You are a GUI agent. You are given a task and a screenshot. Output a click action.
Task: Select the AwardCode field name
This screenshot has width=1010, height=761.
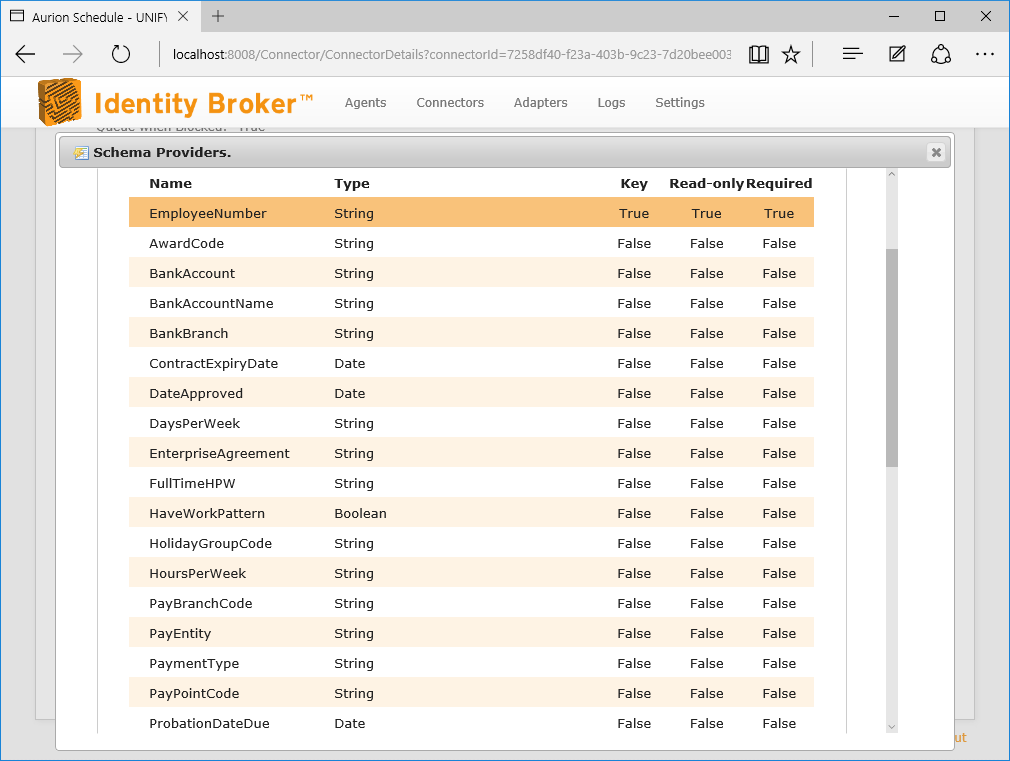click(186, 244)
